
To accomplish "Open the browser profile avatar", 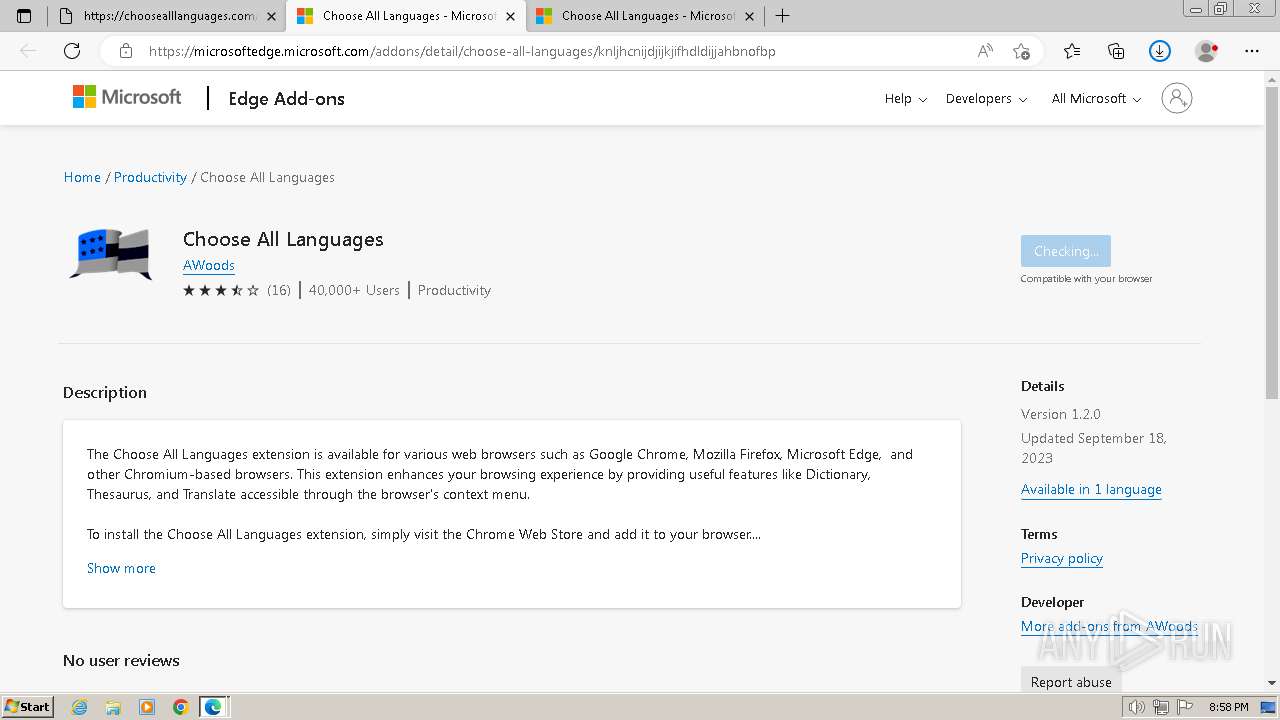I will [1206, 51].
